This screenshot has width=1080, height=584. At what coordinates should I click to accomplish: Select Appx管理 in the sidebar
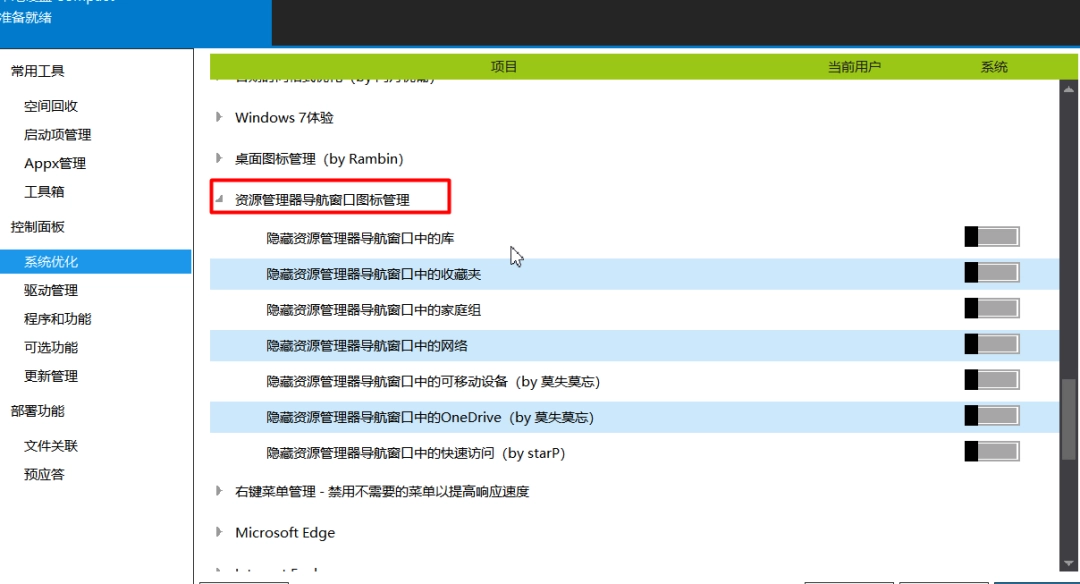[x=55, y=163]
